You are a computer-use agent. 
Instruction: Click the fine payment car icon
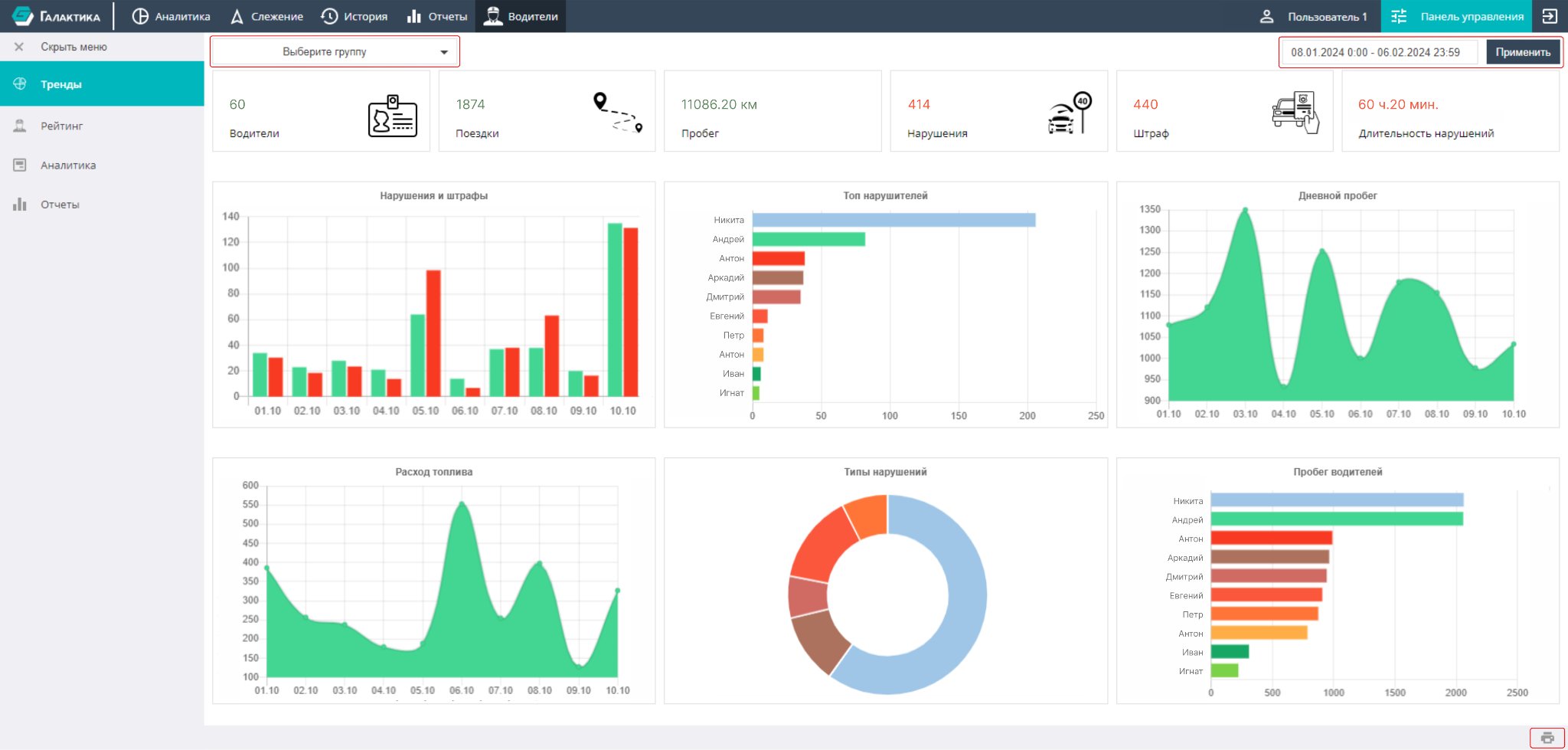tap(1295, 113)
